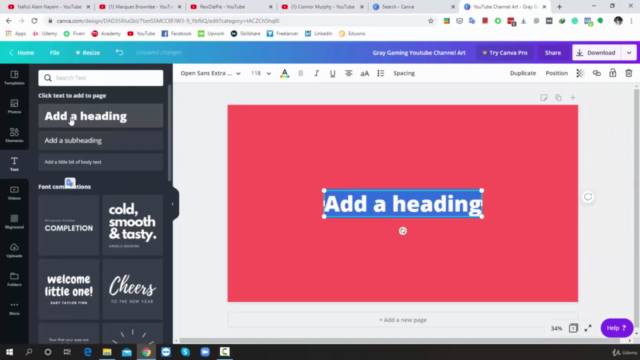
Task: Toggle italic formatting
Action: tap(316, 73)
